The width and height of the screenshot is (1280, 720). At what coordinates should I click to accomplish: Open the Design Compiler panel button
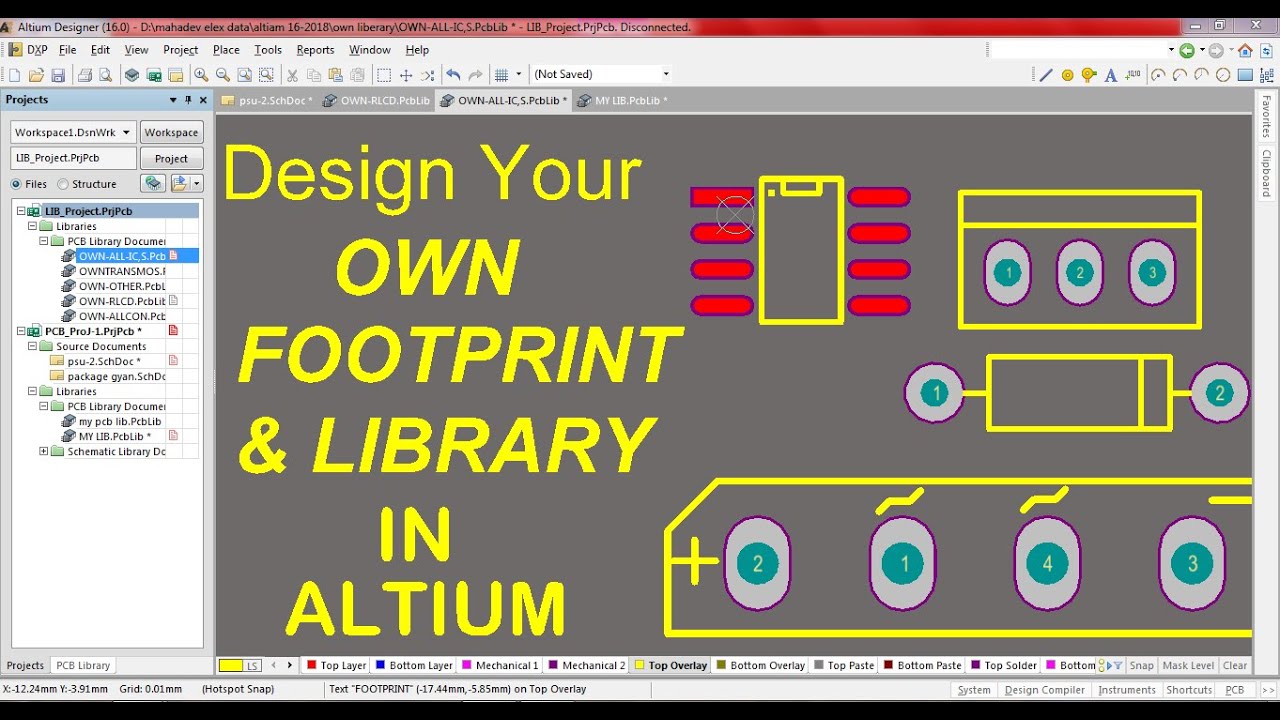[1044, 690]
